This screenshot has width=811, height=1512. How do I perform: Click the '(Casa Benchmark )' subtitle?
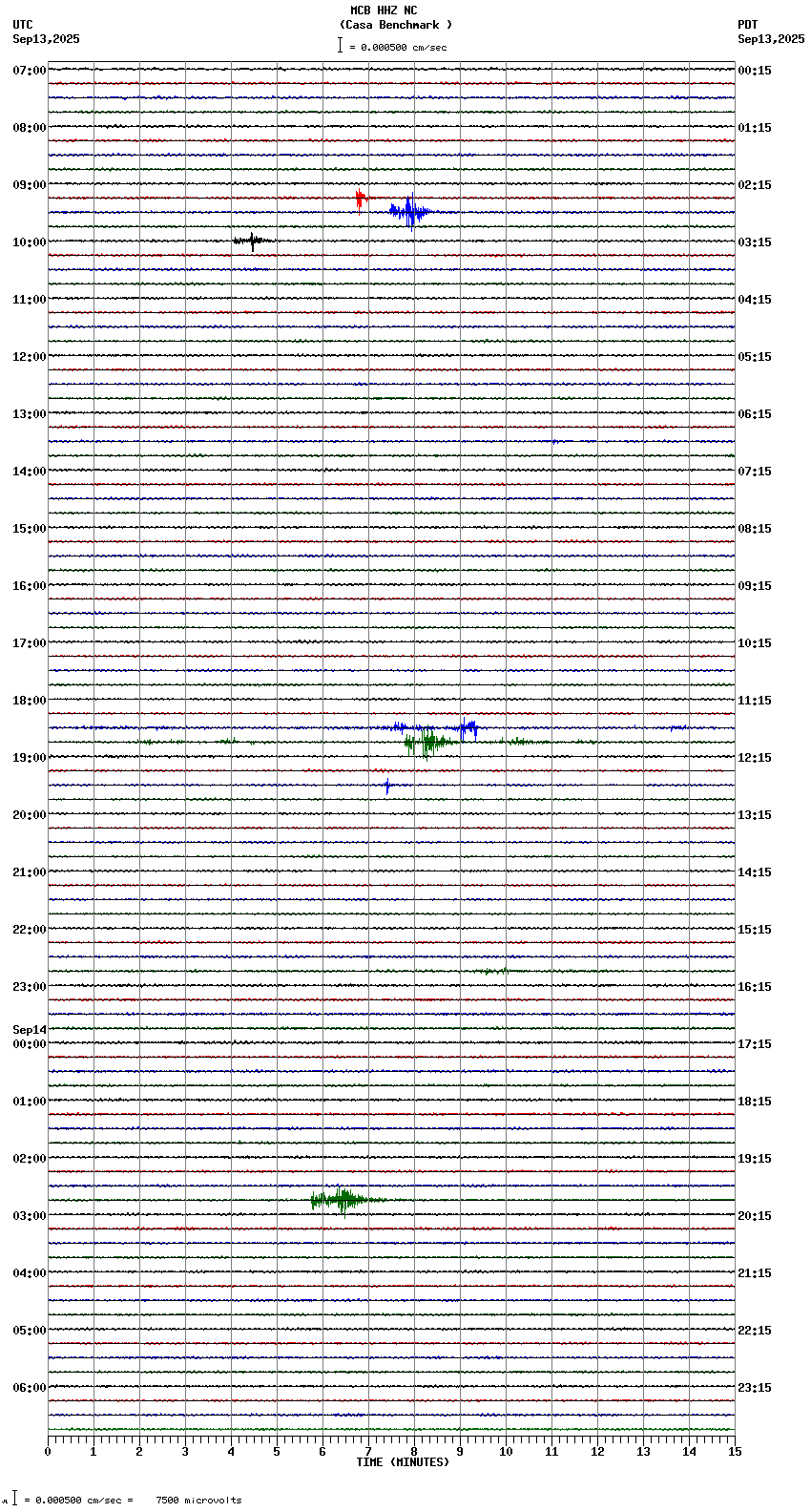tap(396, 25)
